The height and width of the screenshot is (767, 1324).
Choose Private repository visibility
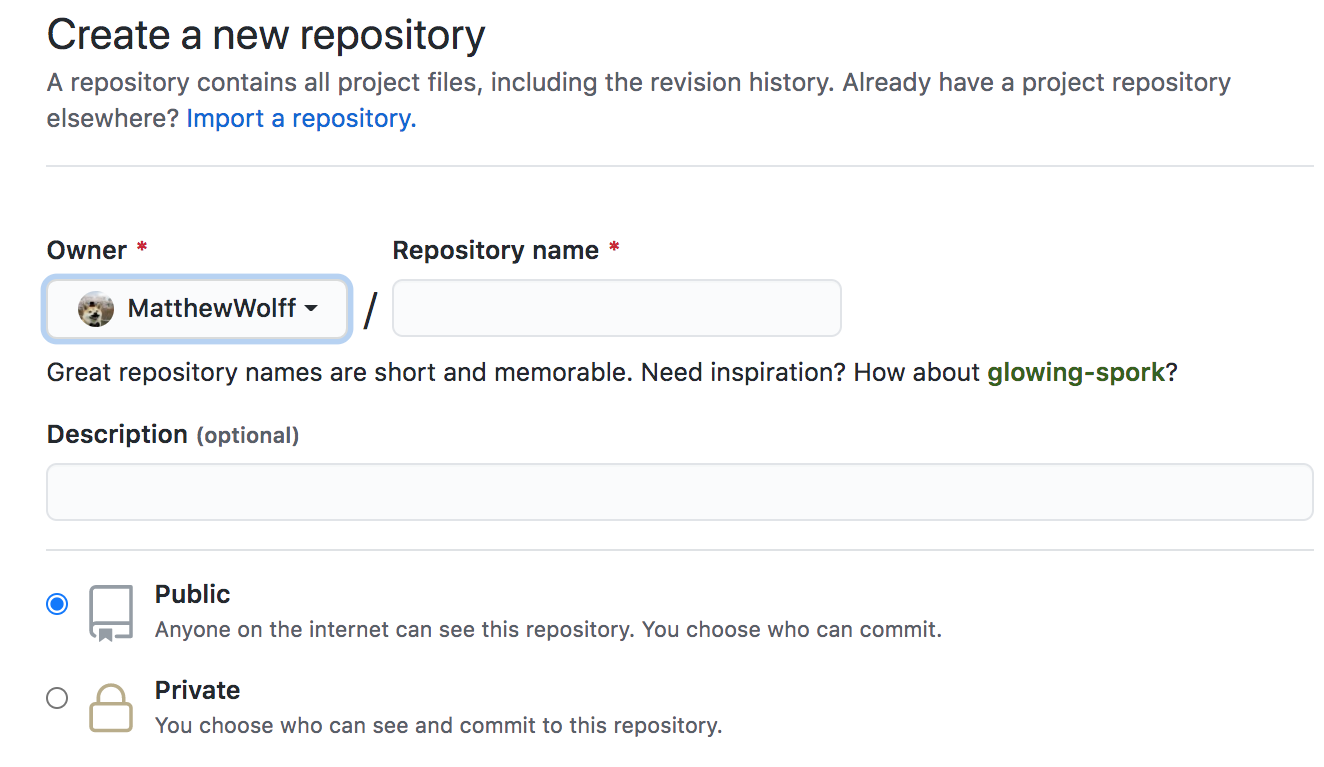tap(57, 697)
